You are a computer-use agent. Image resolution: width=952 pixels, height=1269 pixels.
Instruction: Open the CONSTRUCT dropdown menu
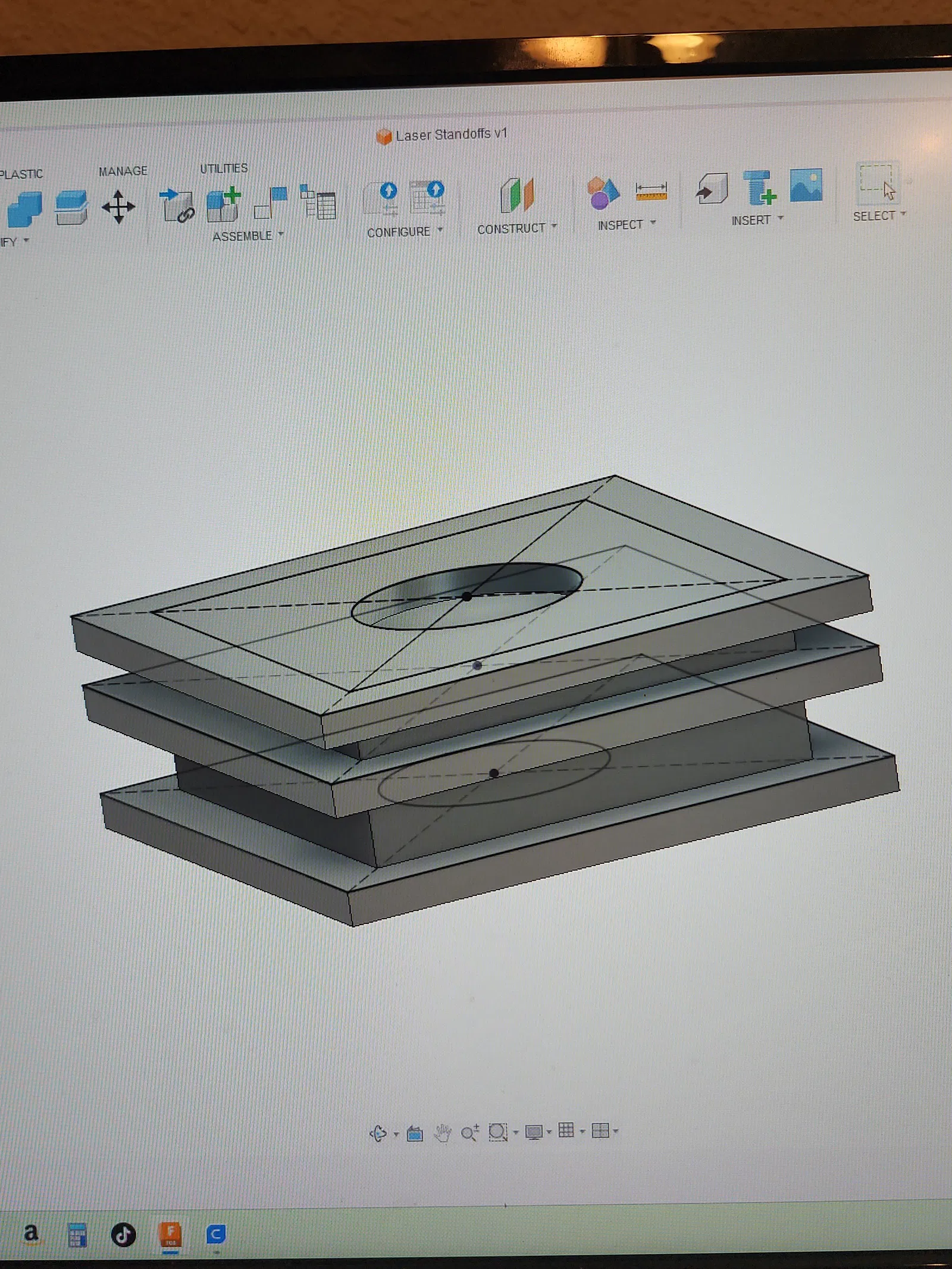click(517, 228)
